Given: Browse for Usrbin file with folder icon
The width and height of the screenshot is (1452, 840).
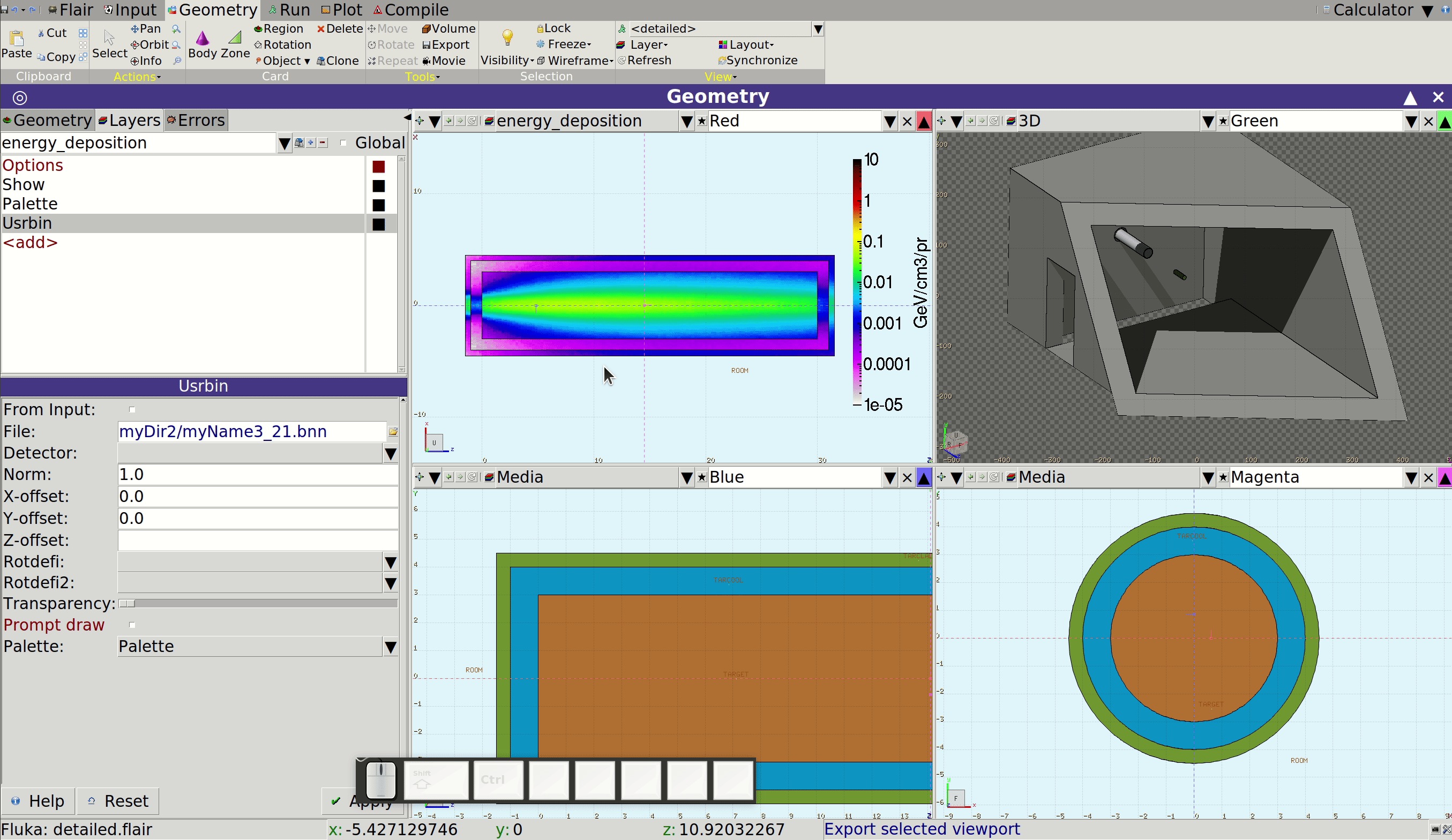Looking at the screenshot, I should tap(393, 431).
